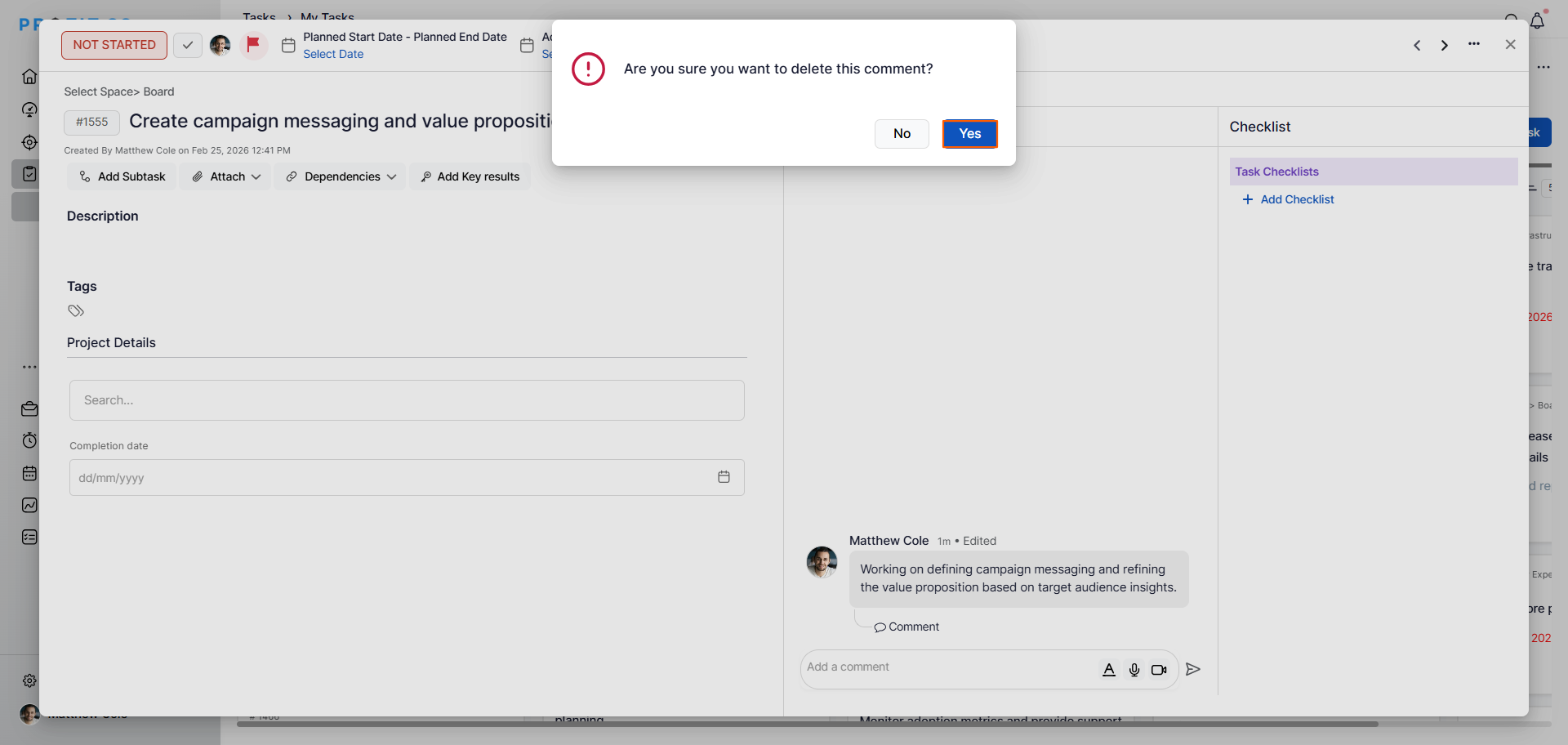Open the briefcase icon in sidebar
Viewport: 1568px width, 745px height.
click(x=29, y=408)
